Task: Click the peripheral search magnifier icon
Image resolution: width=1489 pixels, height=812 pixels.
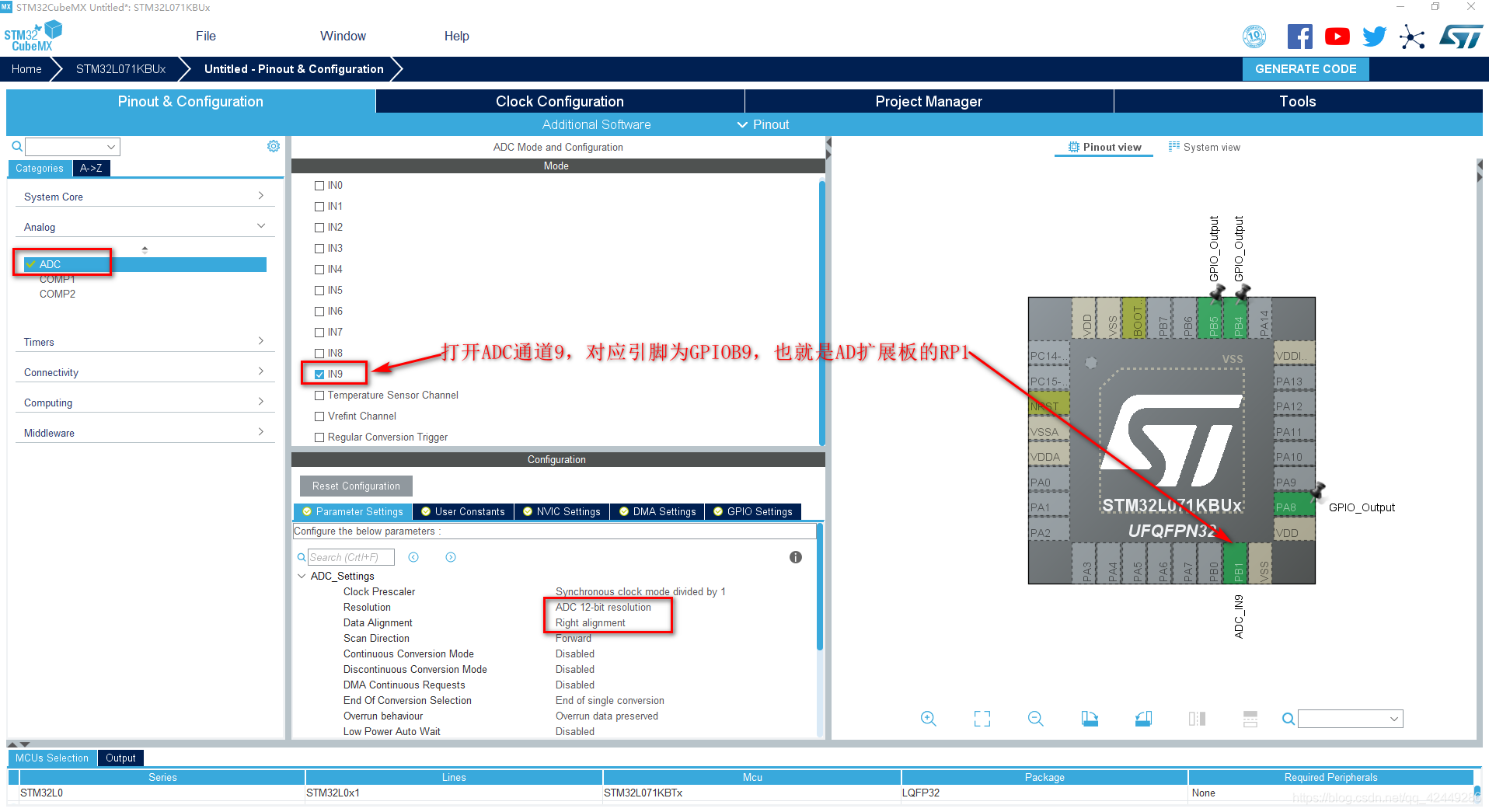Action: tap(17, 146)
